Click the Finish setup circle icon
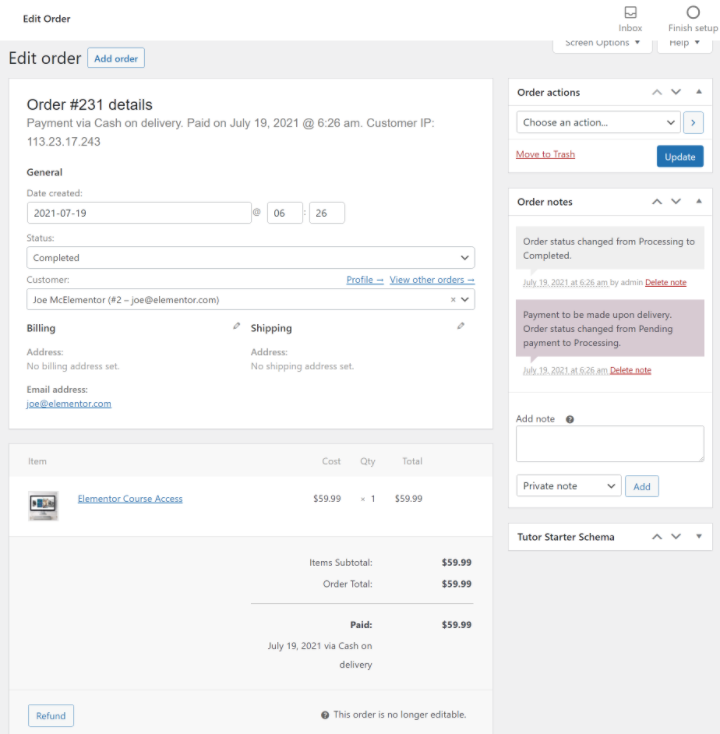Image resolution: width=720 pixels, height=734 pixels. click(693, 13)
